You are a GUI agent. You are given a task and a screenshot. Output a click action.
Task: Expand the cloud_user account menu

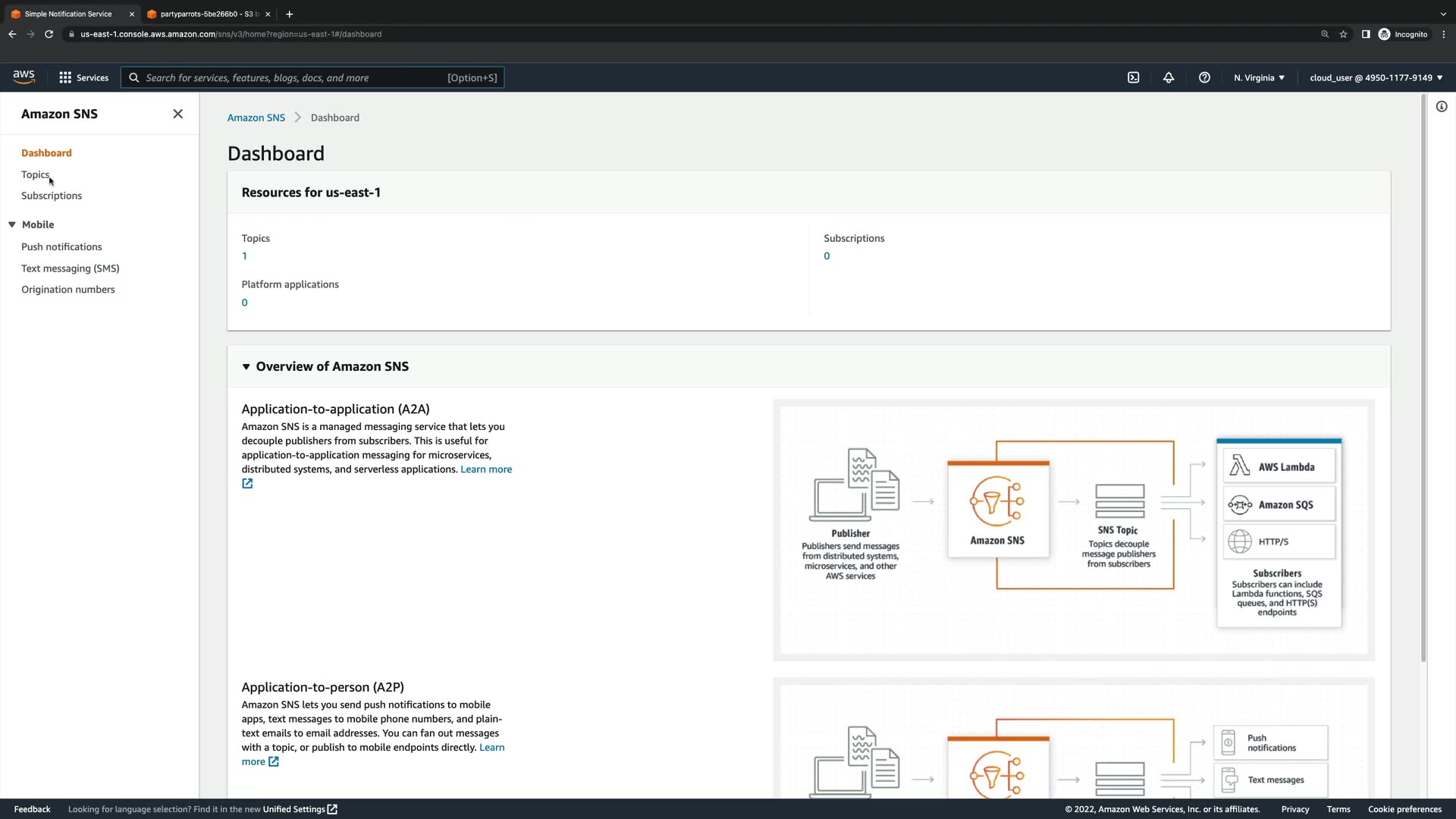[x=1376, y=77]
